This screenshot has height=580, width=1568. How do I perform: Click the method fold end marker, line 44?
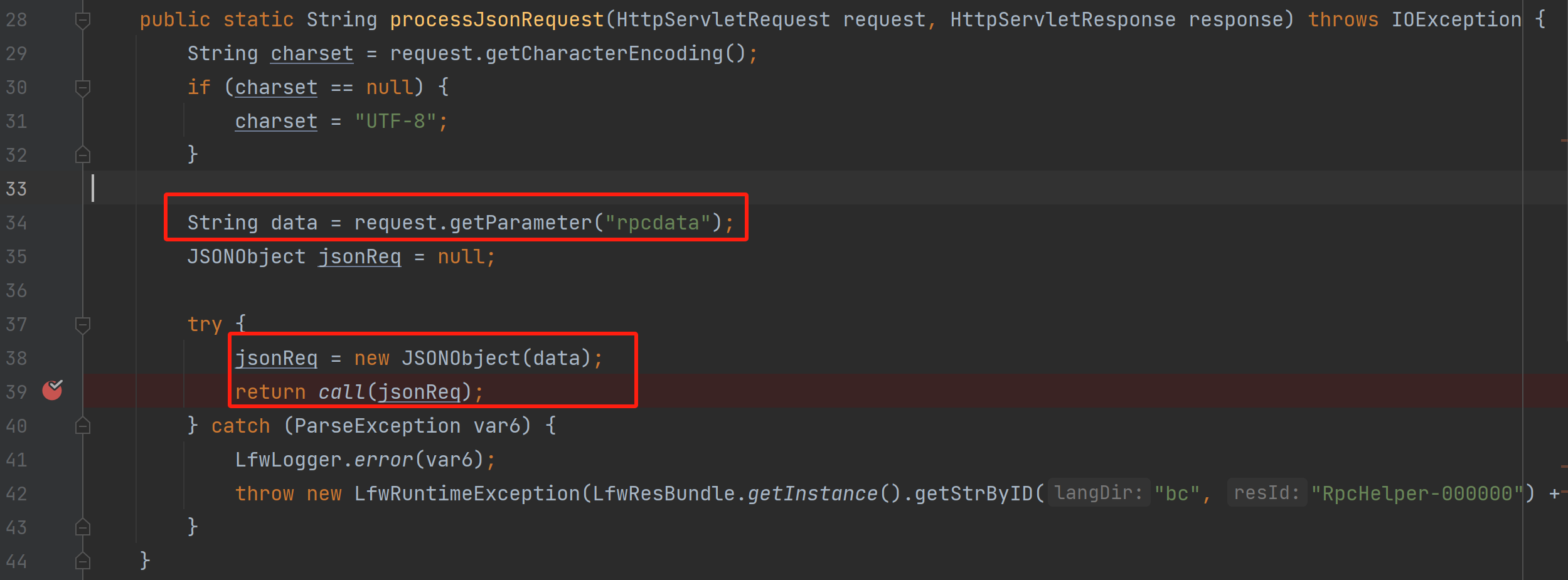(x=82, y=561)
